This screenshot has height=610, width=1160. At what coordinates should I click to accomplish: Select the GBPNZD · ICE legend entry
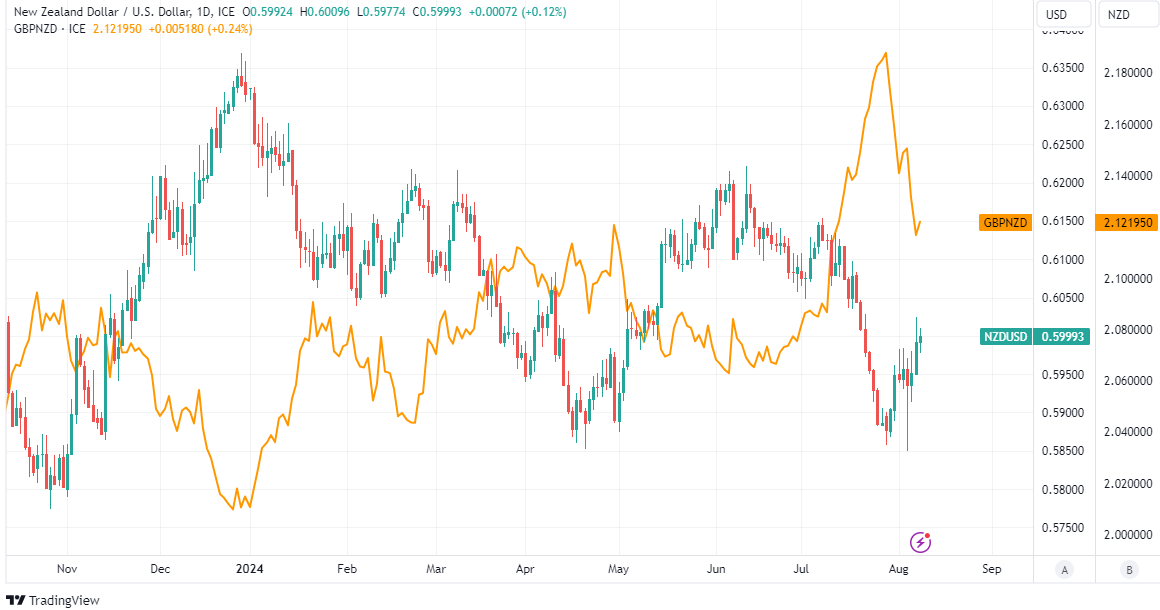pos(50,29)
